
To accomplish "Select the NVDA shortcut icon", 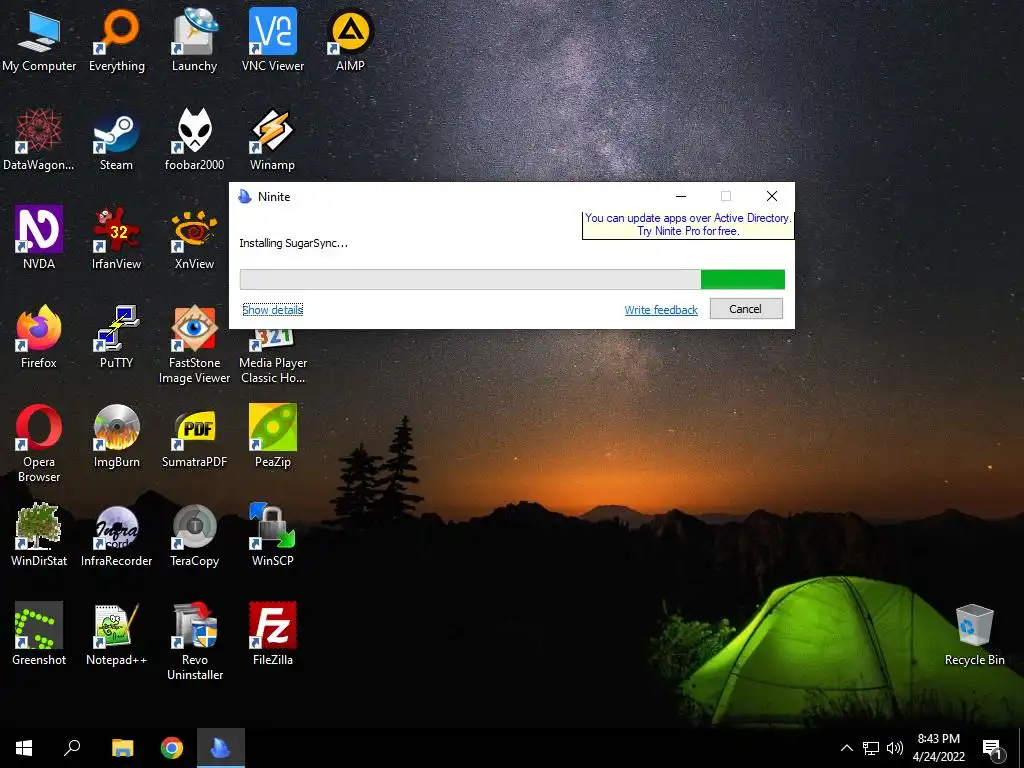I will (x=39, y=238).
